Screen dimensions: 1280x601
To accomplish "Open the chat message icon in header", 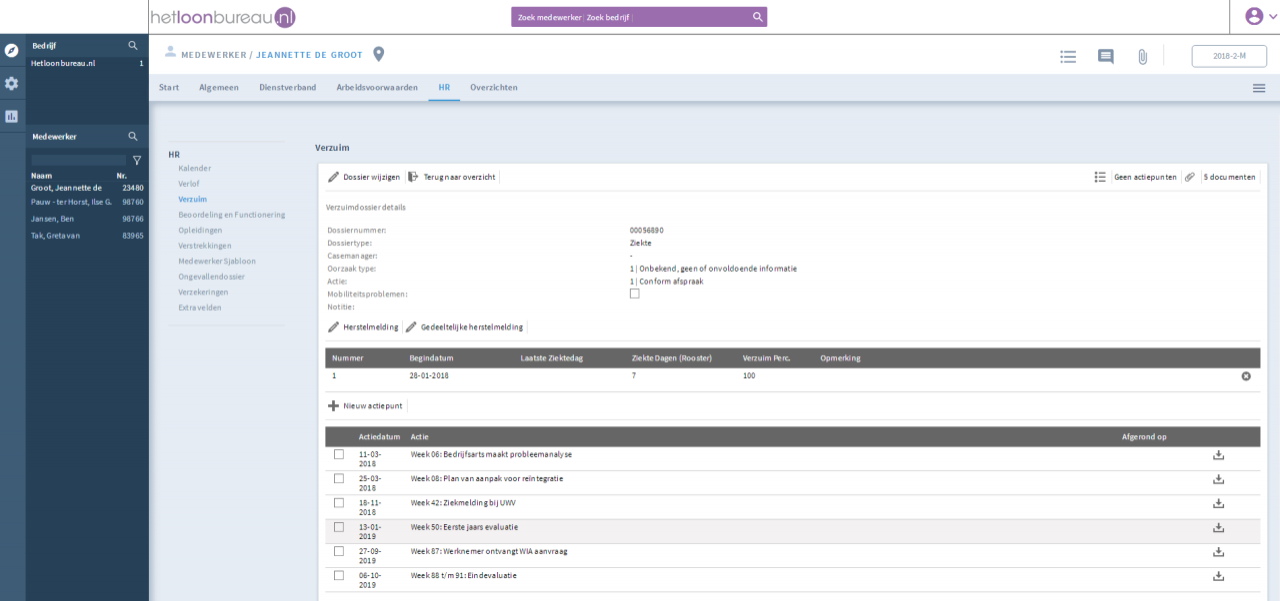I will pyautogui.click(x=1105, y=57).
